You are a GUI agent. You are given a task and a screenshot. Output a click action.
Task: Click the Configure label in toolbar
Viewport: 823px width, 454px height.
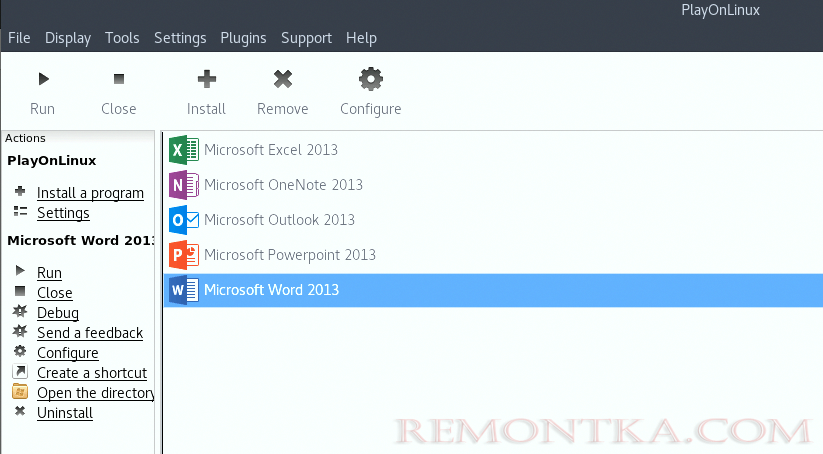(x=371, y=109)
